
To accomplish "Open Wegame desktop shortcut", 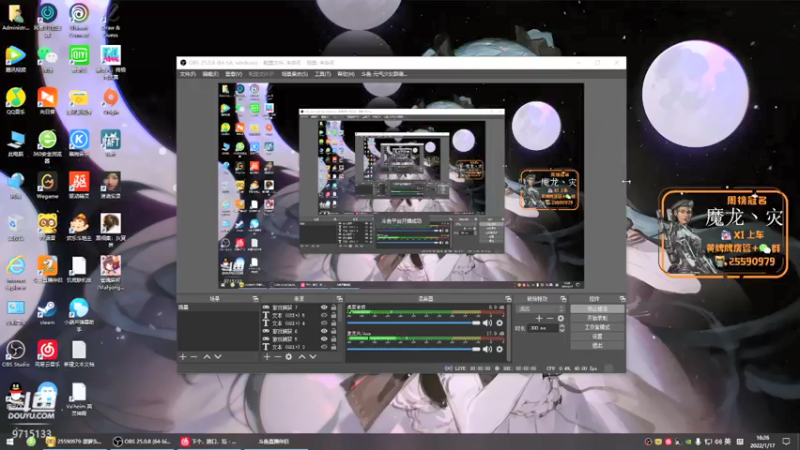I will [x=47, y=185].
